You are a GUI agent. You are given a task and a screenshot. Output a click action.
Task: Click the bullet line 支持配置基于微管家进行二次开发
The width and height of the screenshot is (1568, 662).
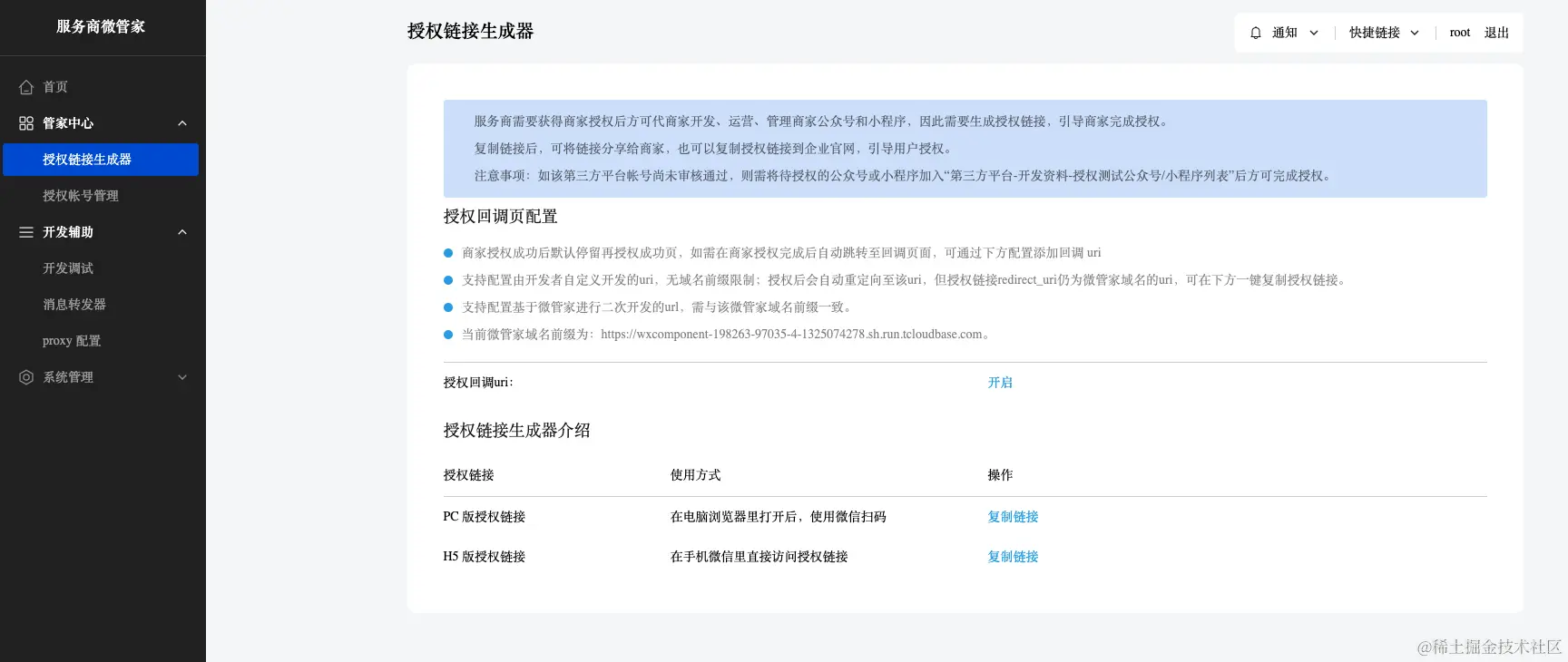(660, 307)
